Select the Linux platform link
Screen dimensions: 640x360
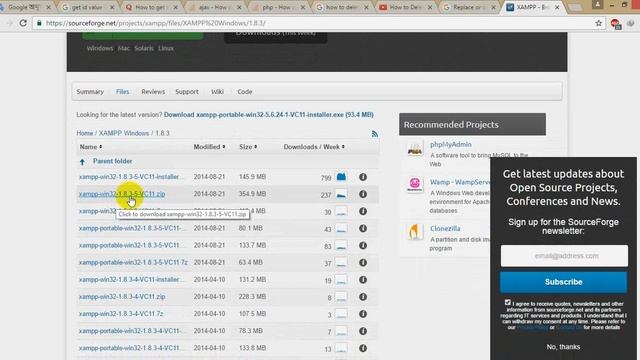coord(166,48)
